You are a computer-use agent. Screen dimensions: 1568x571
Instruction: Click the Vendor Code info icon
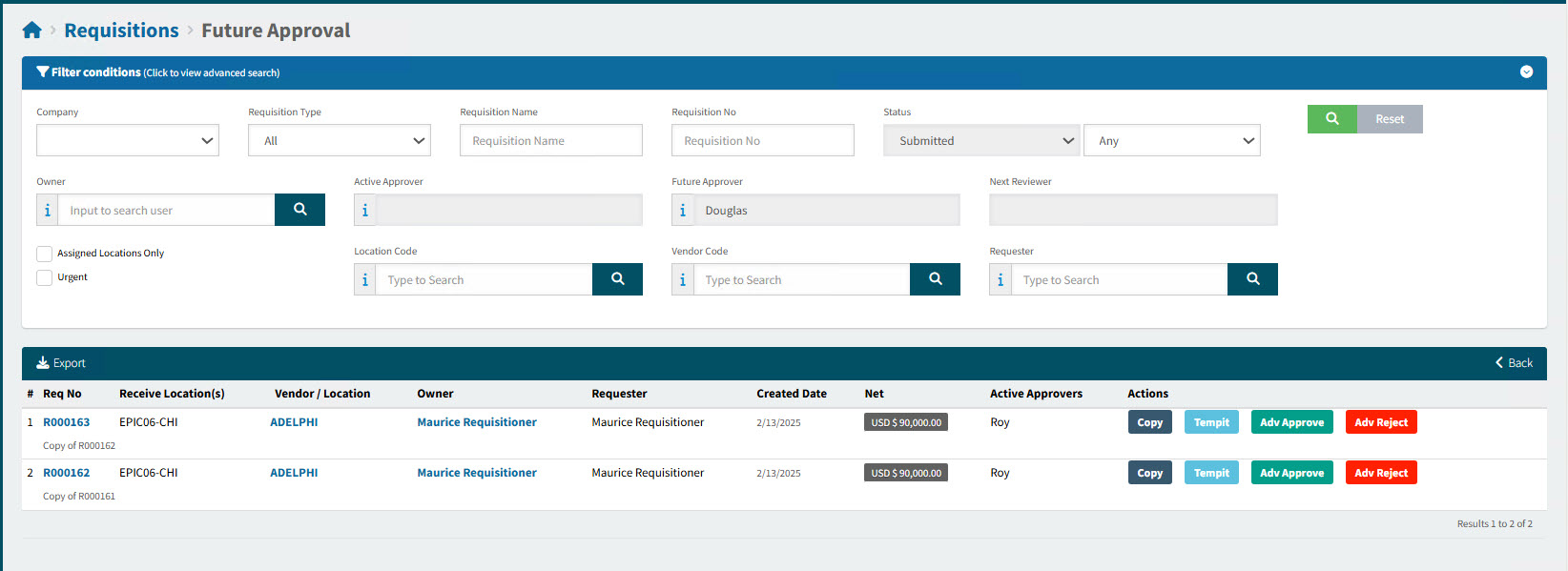click(x=683, y=279)
